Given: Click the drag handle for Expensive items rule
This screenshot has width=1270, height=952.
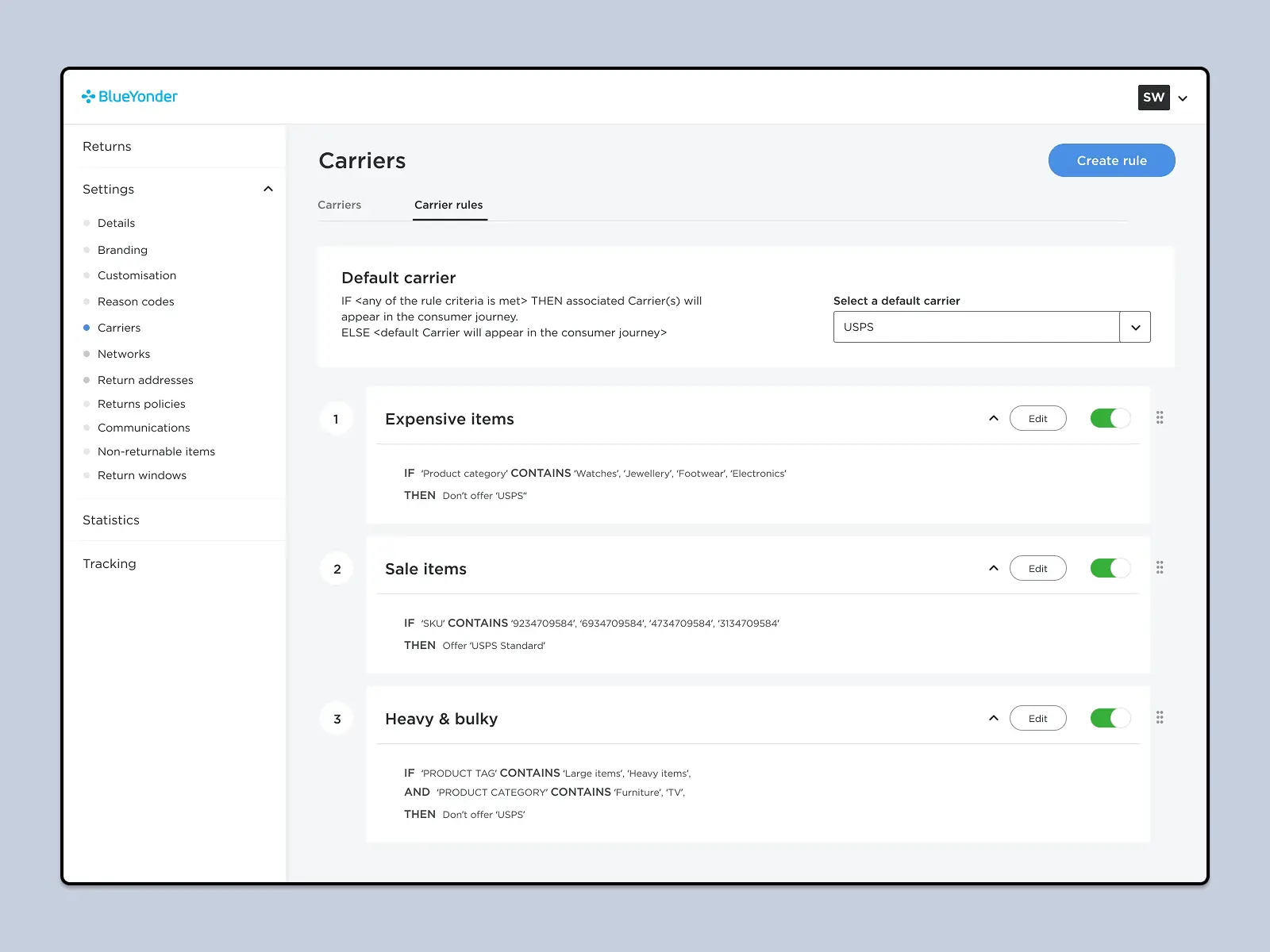Looking at the screenshot, I should click(x=1160, y=417).
